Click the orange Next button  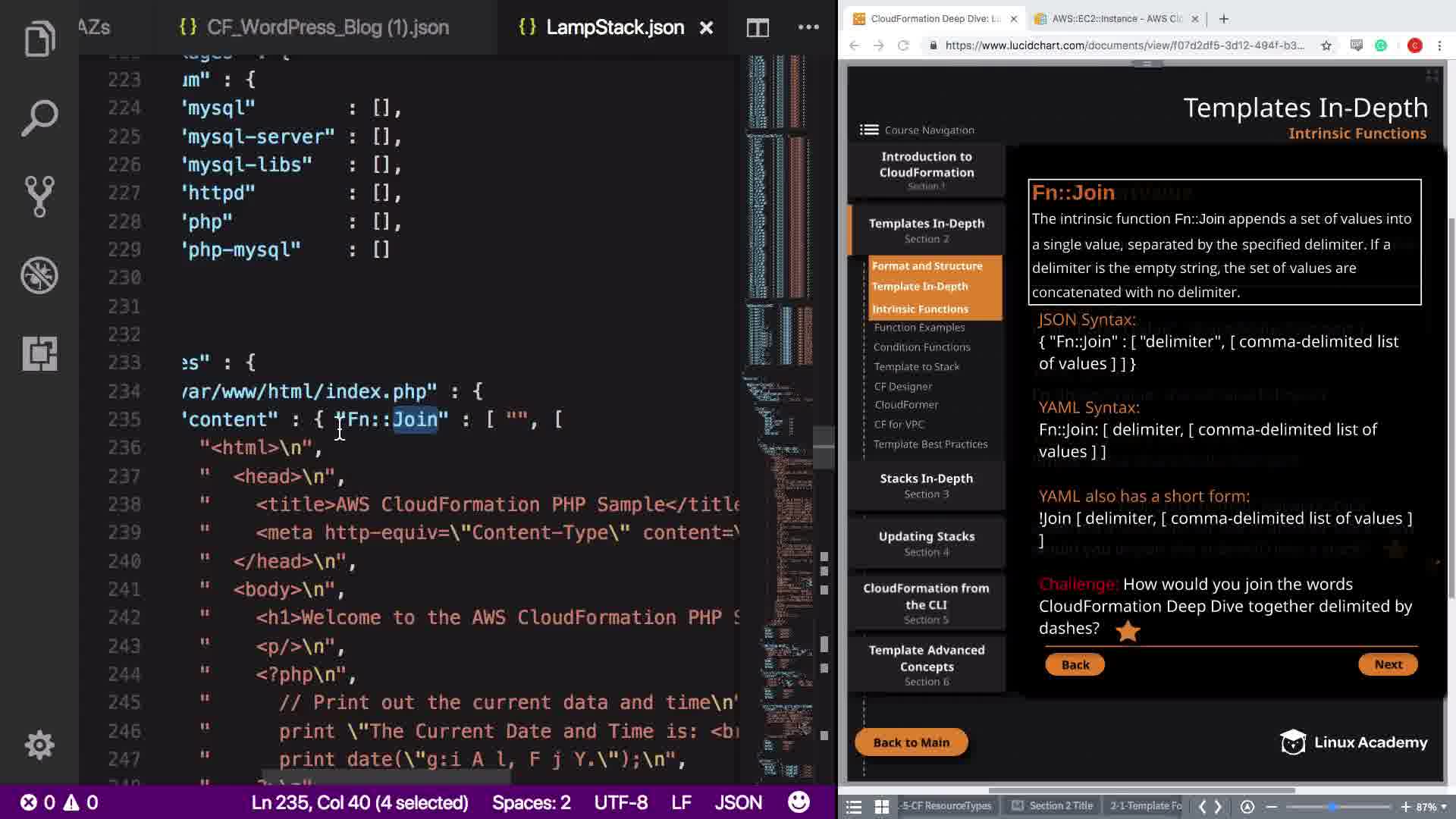[1388, 664]
